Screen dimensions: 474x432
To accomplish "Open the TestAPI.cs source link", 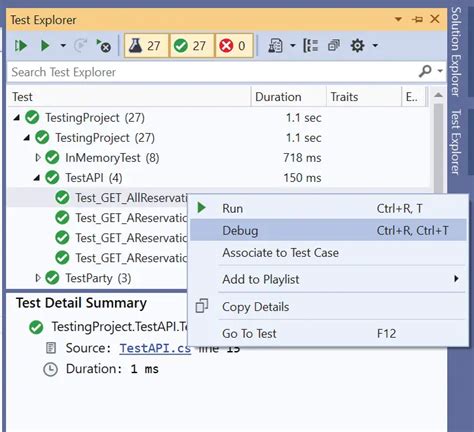I will click(x=155, y=348).
